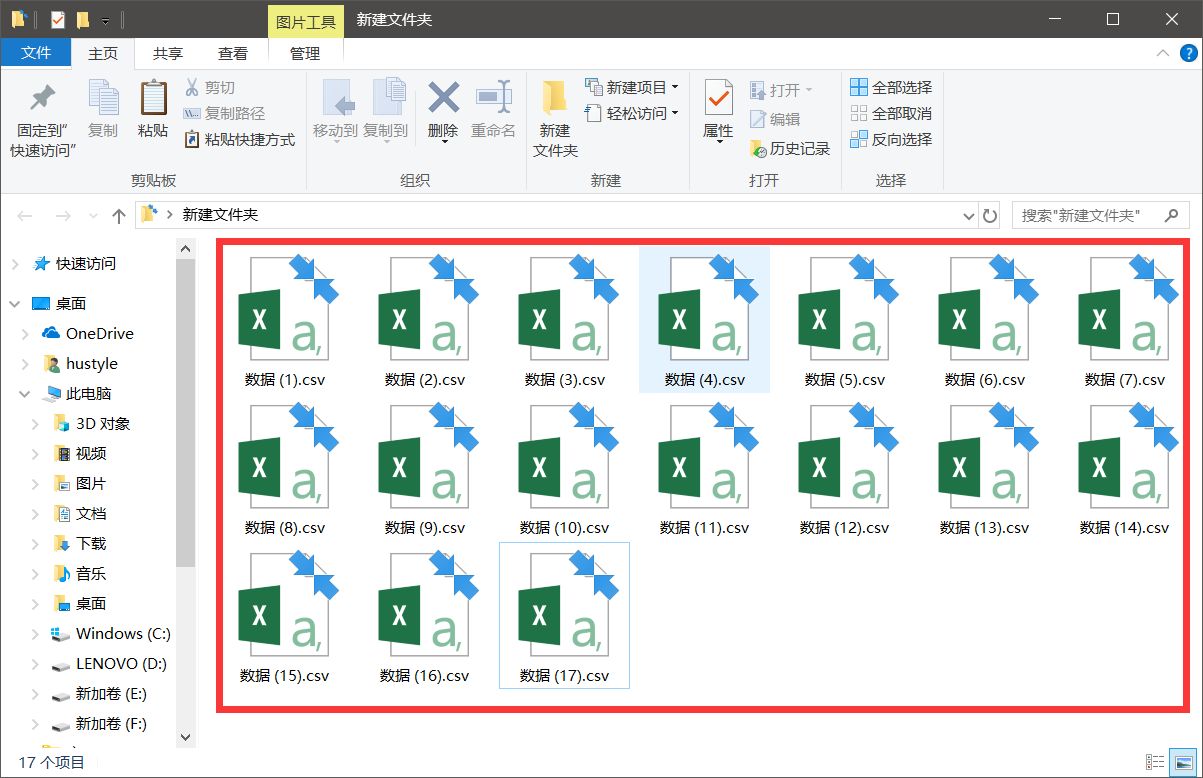Click the Pin to Quick access icon
The height and width of the screenshot is (778, 1203).
click(x=42, y=98)
